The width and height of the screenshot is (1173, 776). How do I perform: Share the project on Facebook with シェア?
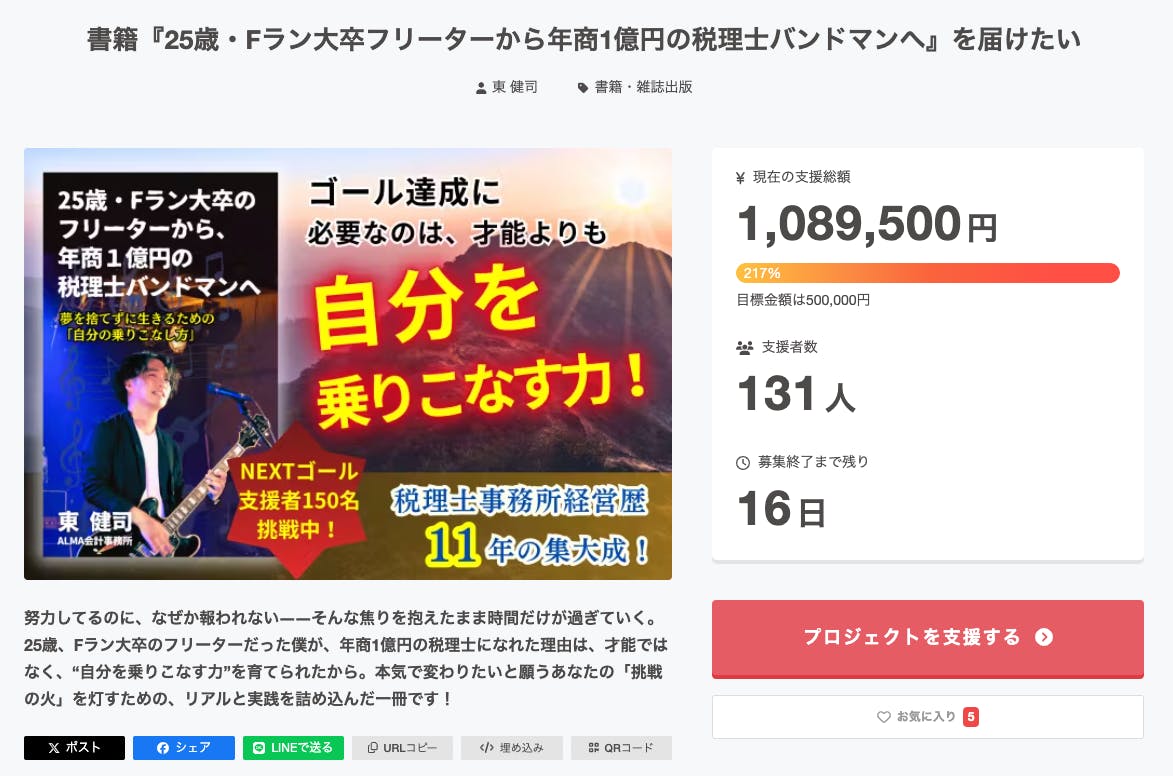pyautogui.click(x=184, y=748)
